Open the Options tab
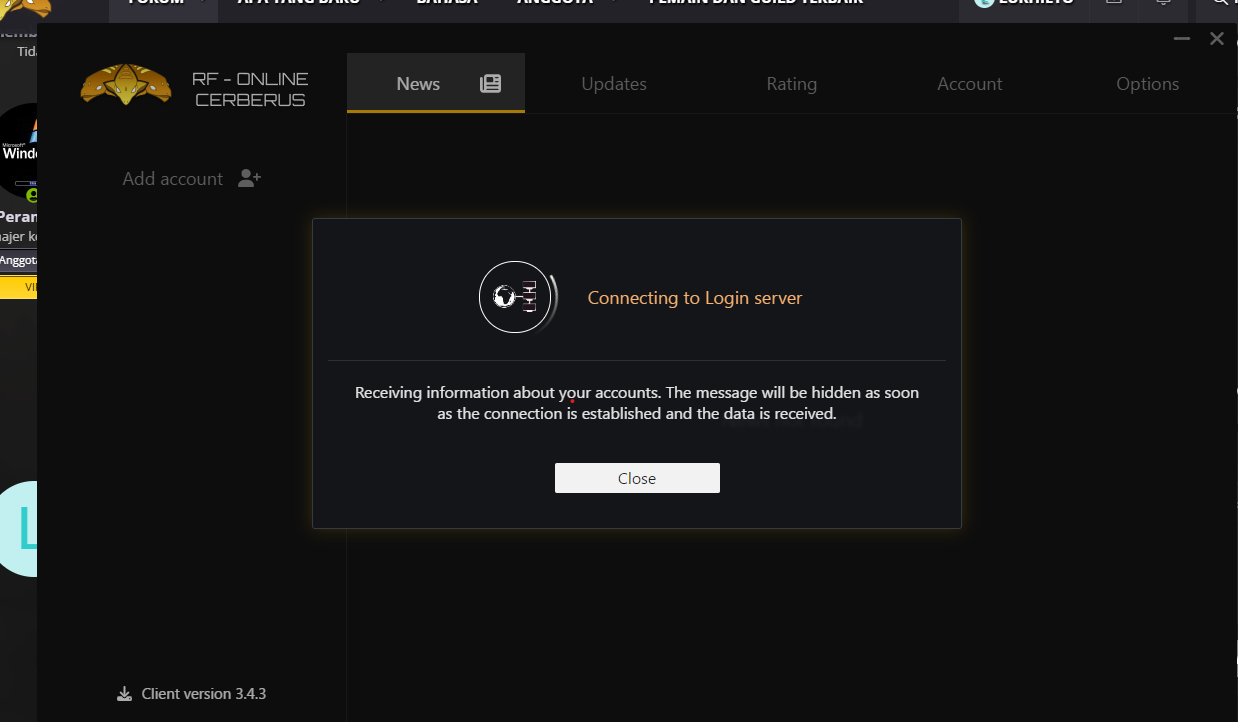1238x722 pixels. [x=1147, y=84]
